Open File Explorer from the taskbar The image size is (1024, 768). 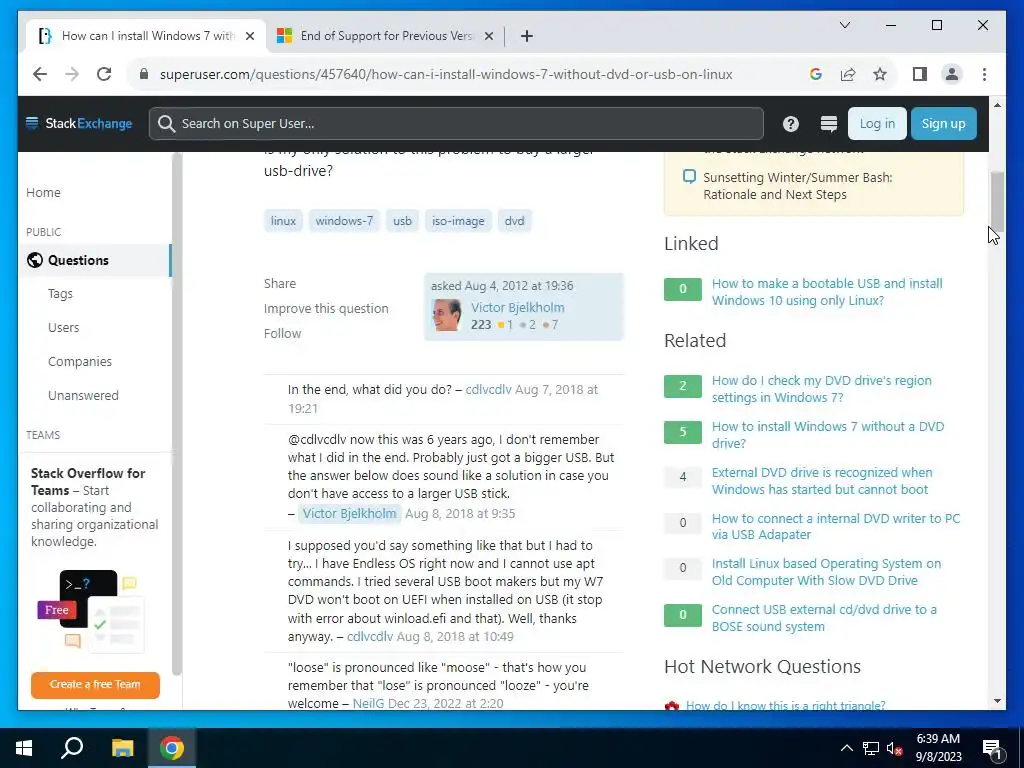coord(122,748)
